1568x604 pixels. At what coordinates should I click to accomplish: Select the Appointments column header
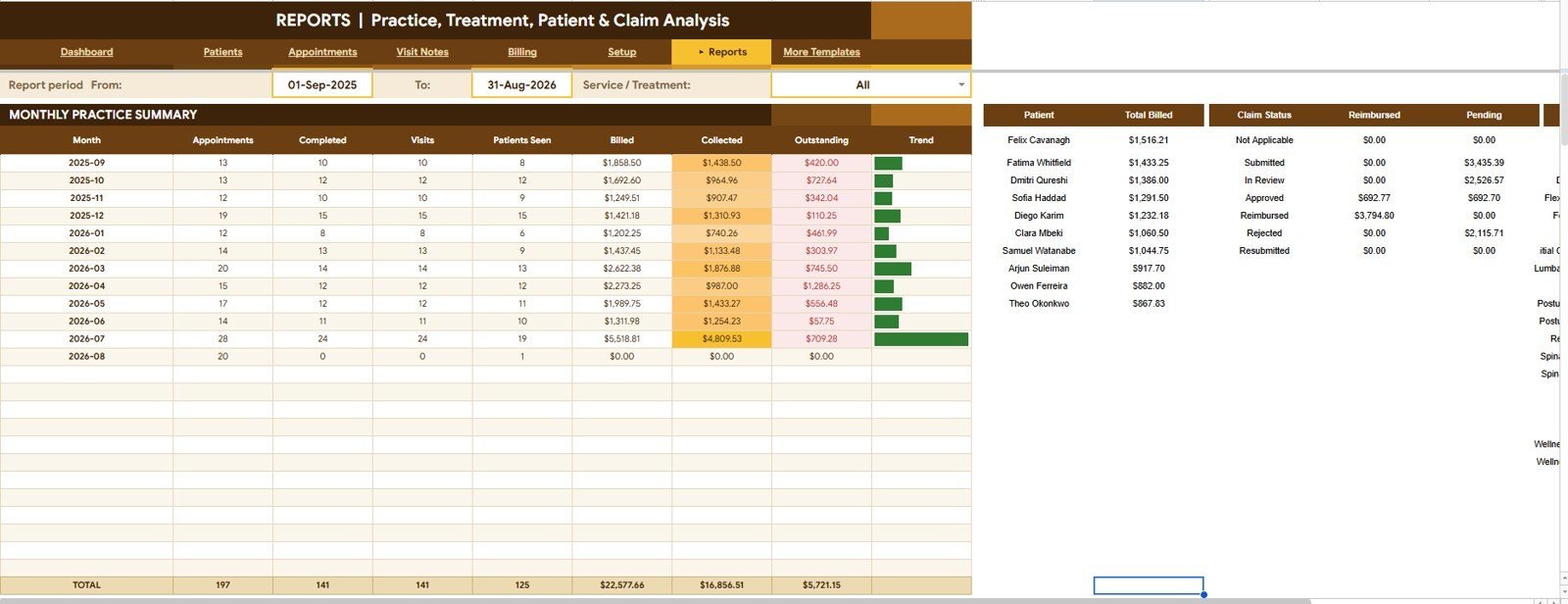tap(222, 140)
